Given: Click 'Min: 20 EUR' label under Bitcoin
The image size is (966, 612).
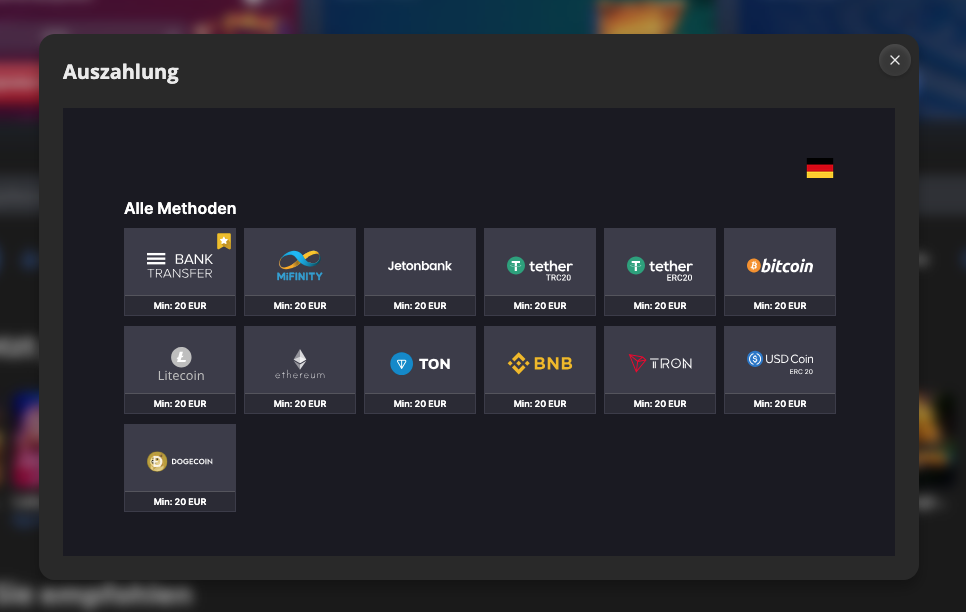Looking at the screenshot, I should coord(780,306).
